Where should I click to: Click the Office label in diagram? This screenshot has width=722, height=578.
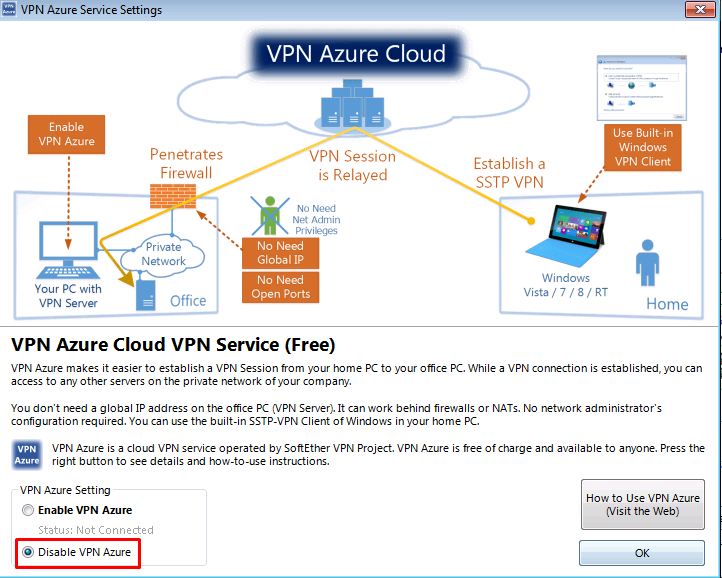(x=188, y=301)
